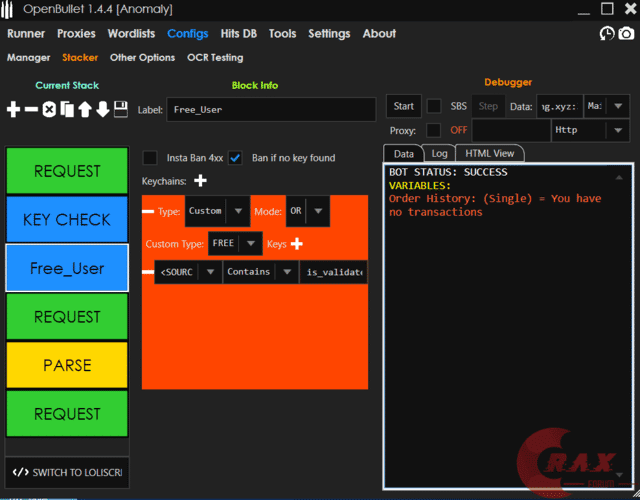Viewport: 640px width, 500px height.
Task: Move selected block up in stack
Action: (85, 109)
